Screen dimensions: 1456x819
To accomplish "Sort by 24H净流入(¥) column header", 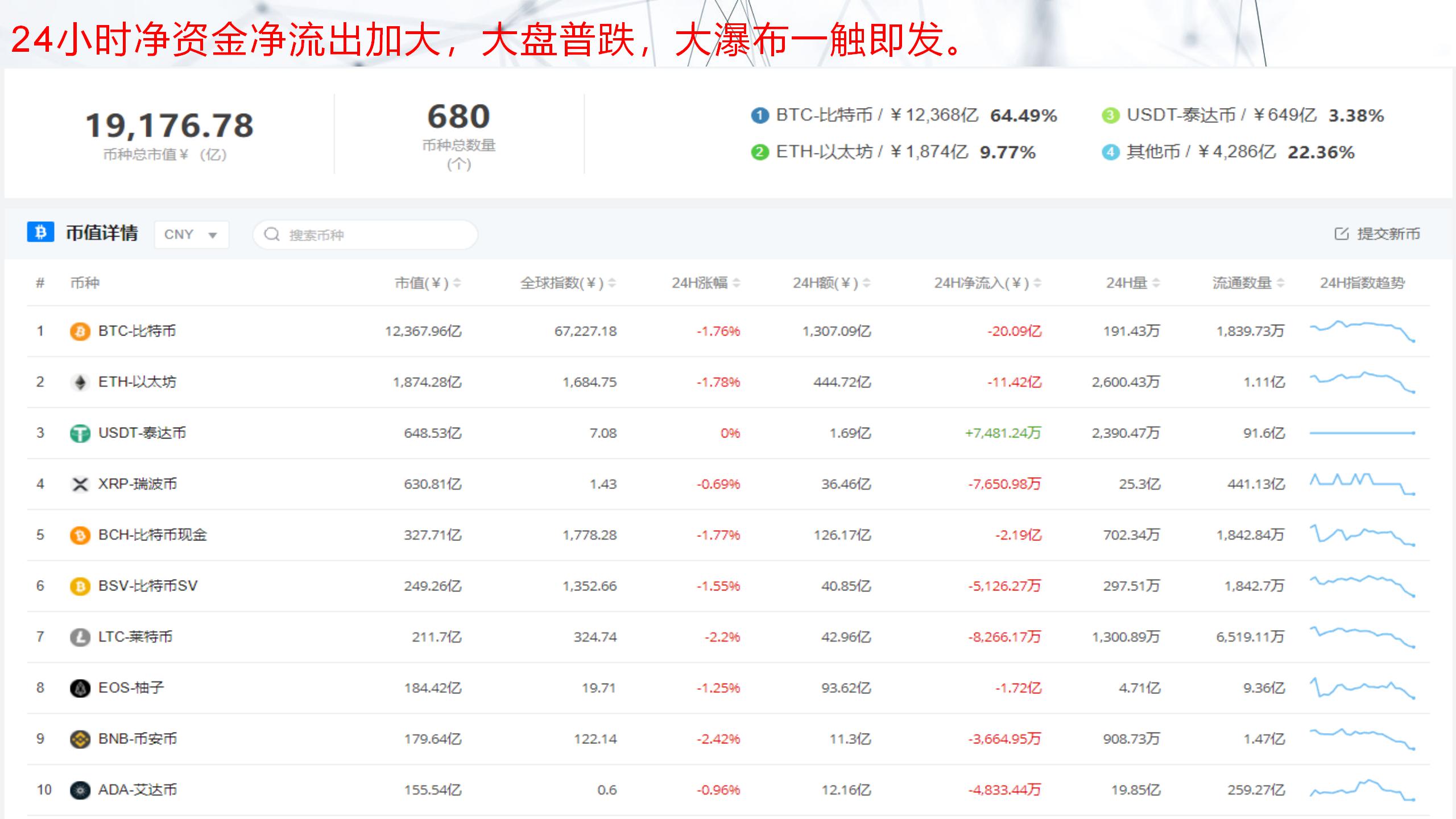I will (x=987, y=283).
